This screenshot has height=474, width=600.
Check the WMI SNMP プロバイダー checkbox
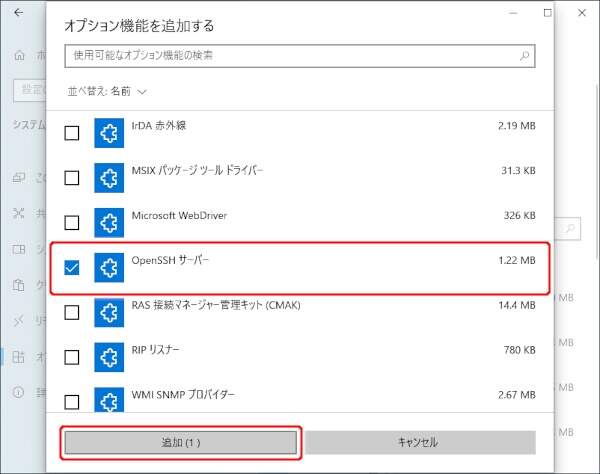point(72,402)
